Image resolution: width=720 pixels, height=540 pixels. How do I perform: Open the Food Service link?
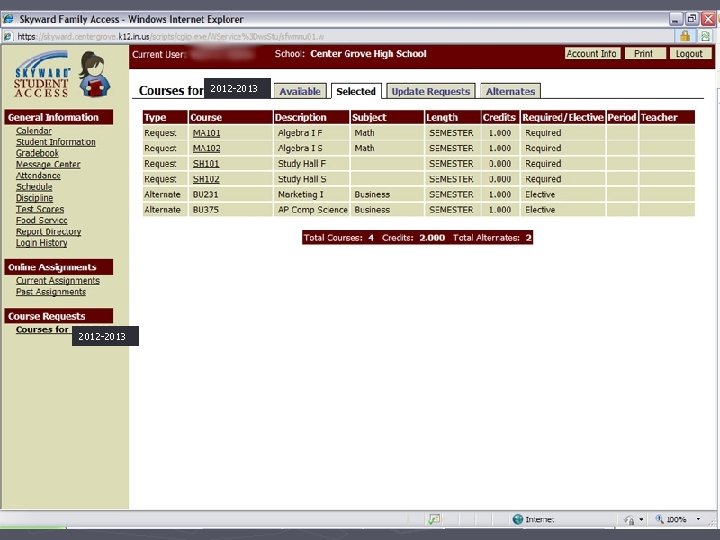[41, 220]
